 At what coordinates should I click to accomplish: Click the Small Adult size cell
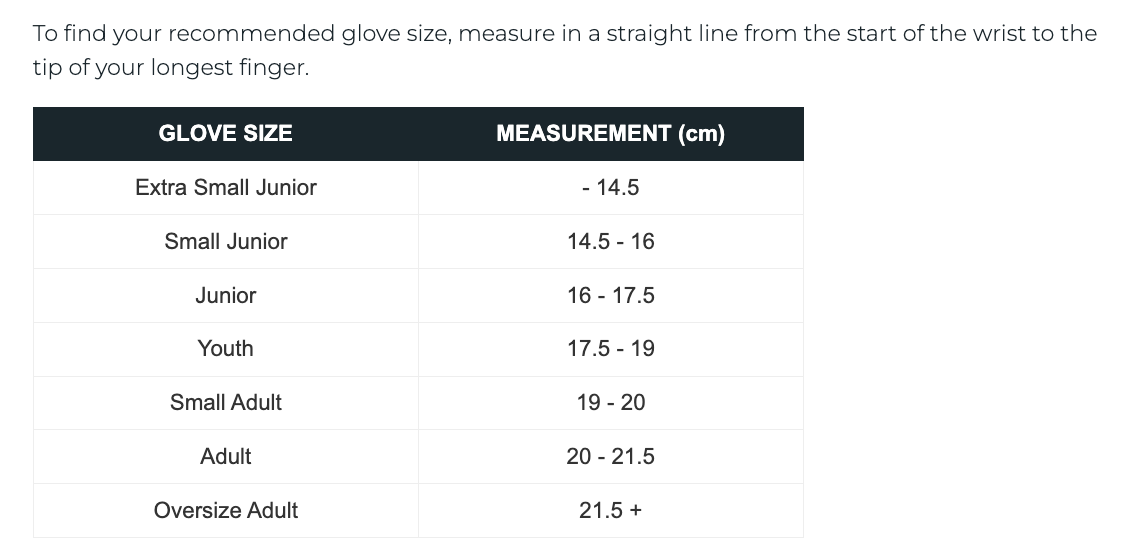tap(226, 403)
